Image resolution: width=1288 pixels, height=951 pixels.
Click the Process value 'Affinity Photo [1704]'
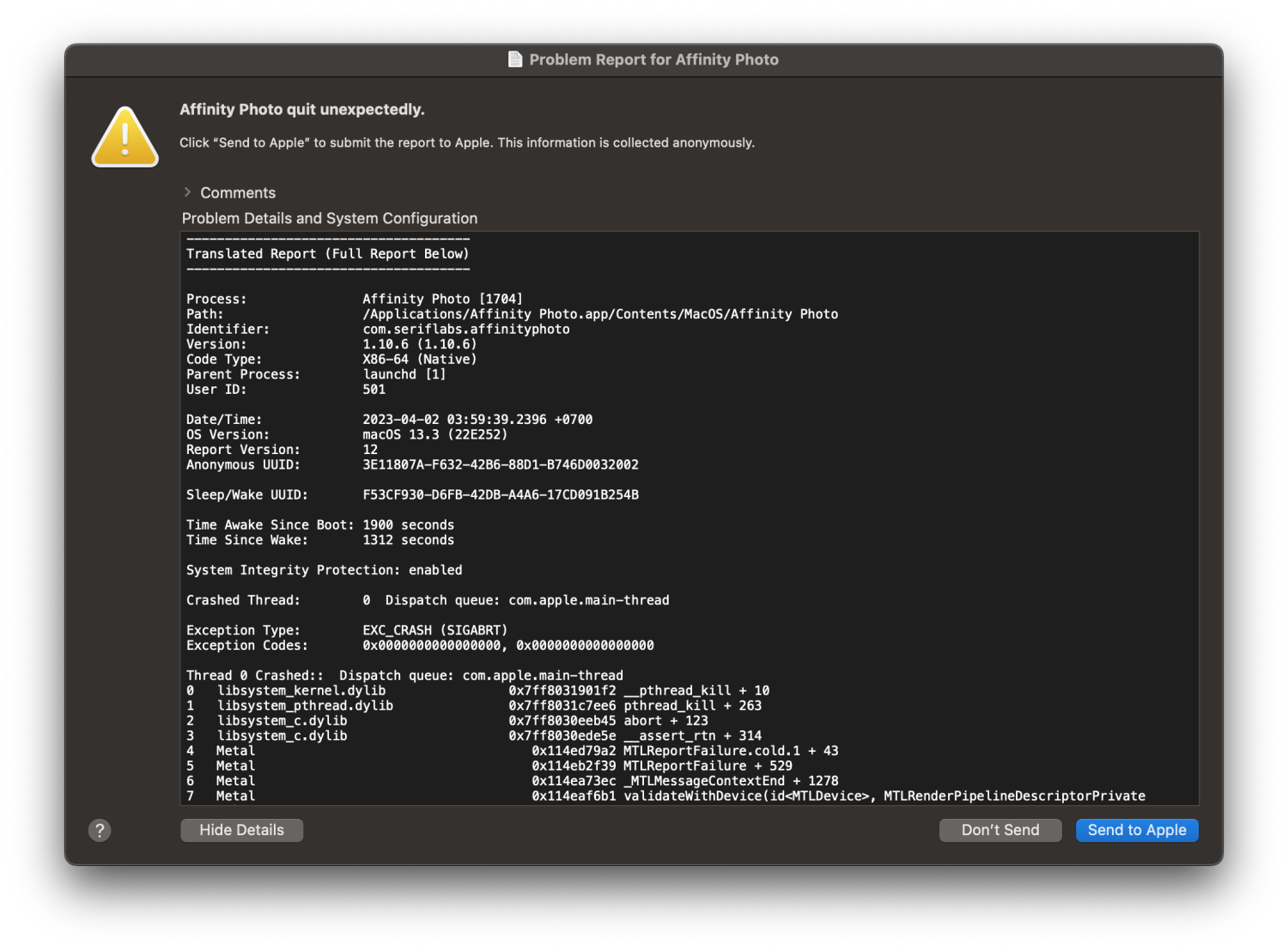pos(442,299)
